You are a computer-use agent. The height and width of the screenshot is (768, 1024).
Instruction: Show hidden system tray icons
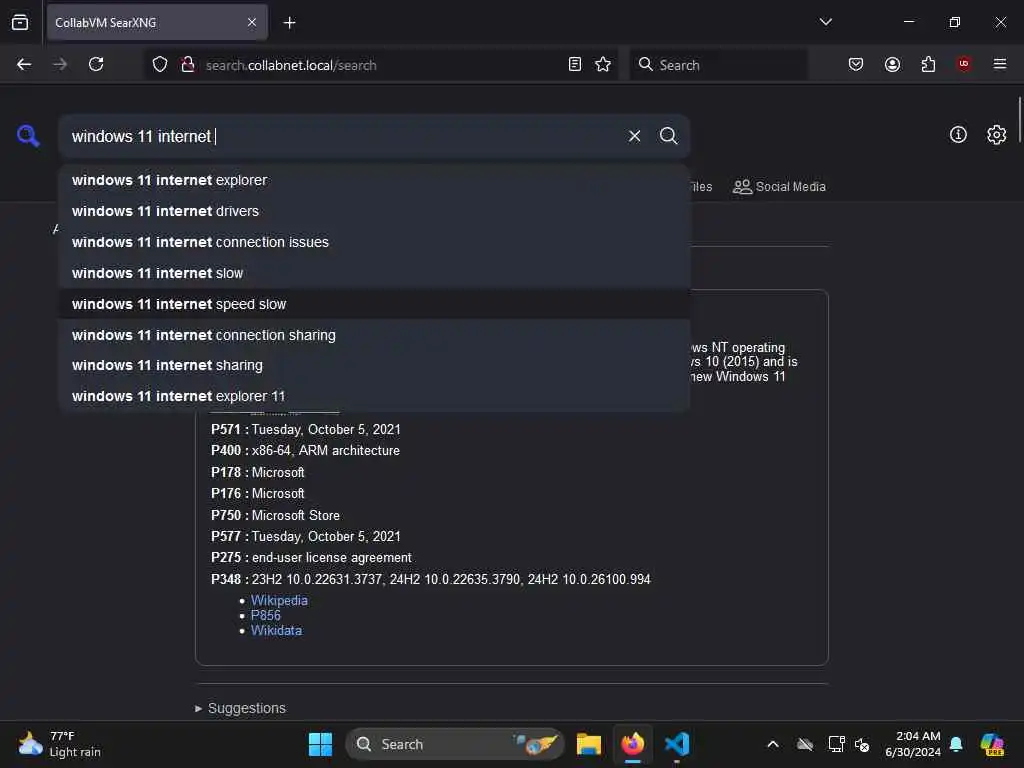[x=773, y=744]
